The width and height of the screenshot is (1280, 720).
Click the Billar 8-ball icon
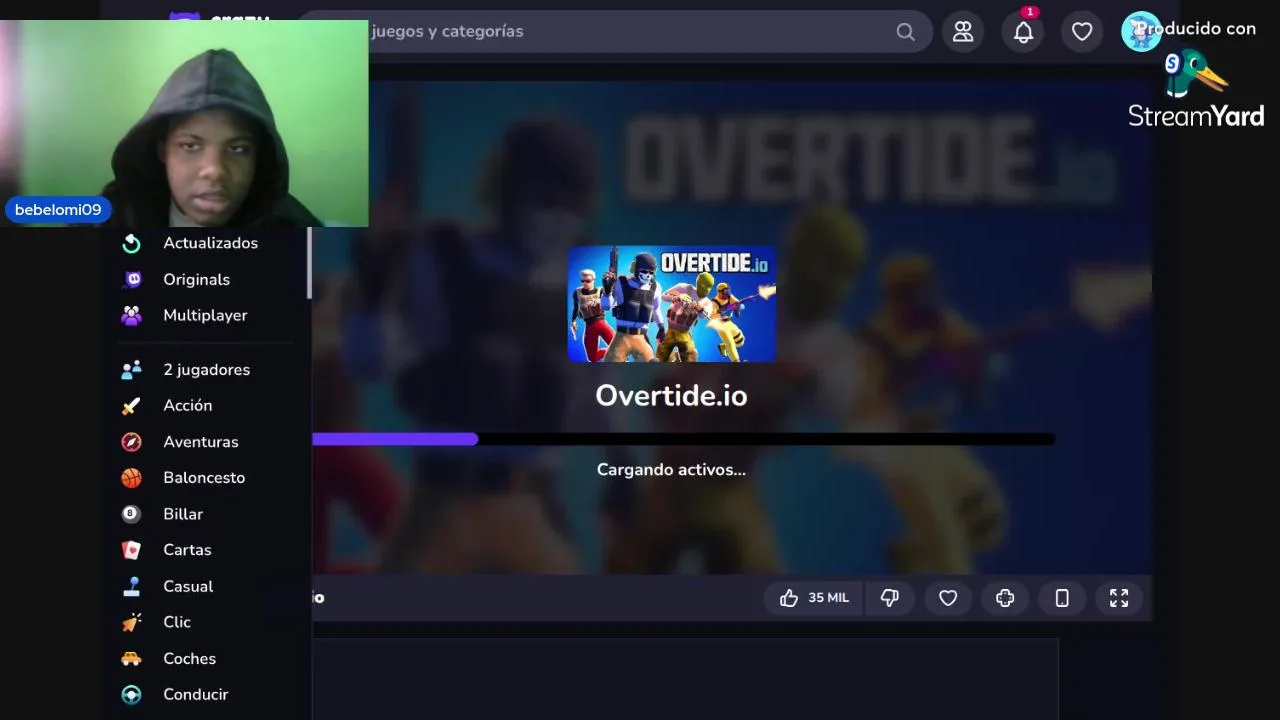point(131,514)
